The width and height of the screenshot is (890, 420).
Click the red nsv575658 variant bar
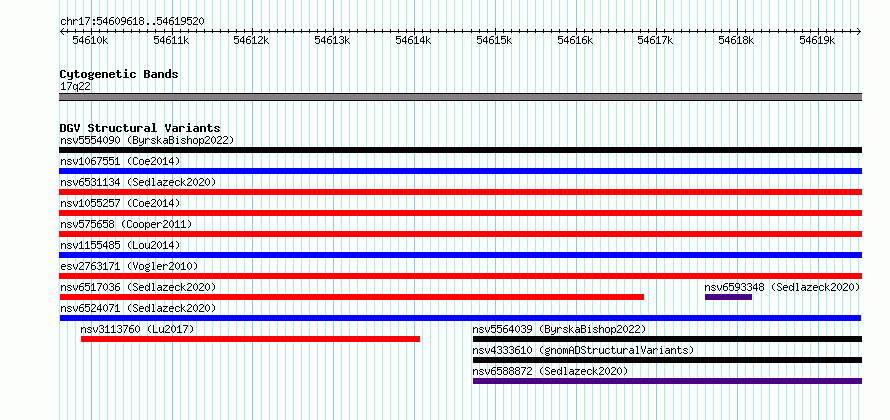point(460,234)
